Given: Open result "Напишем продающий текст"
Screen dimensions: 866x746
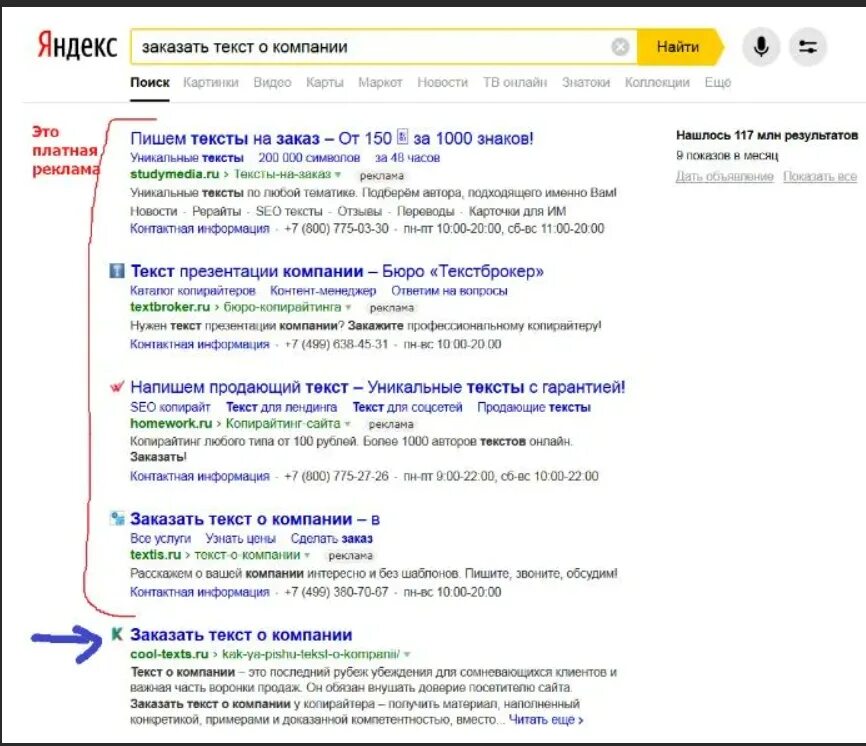Looking at the screenshot, I should 378,387.
